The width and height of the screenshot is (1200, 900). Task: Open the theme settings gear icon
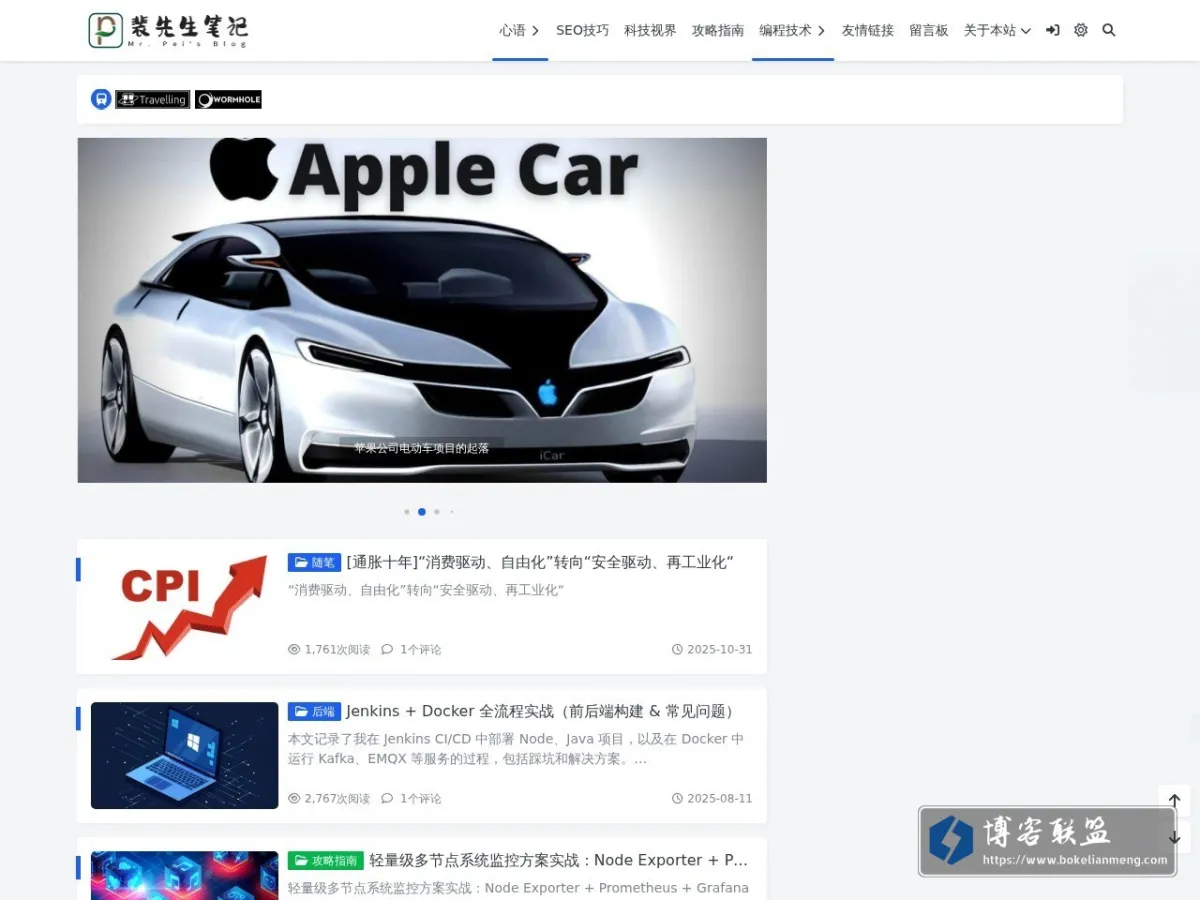(x=1081, y=30)
